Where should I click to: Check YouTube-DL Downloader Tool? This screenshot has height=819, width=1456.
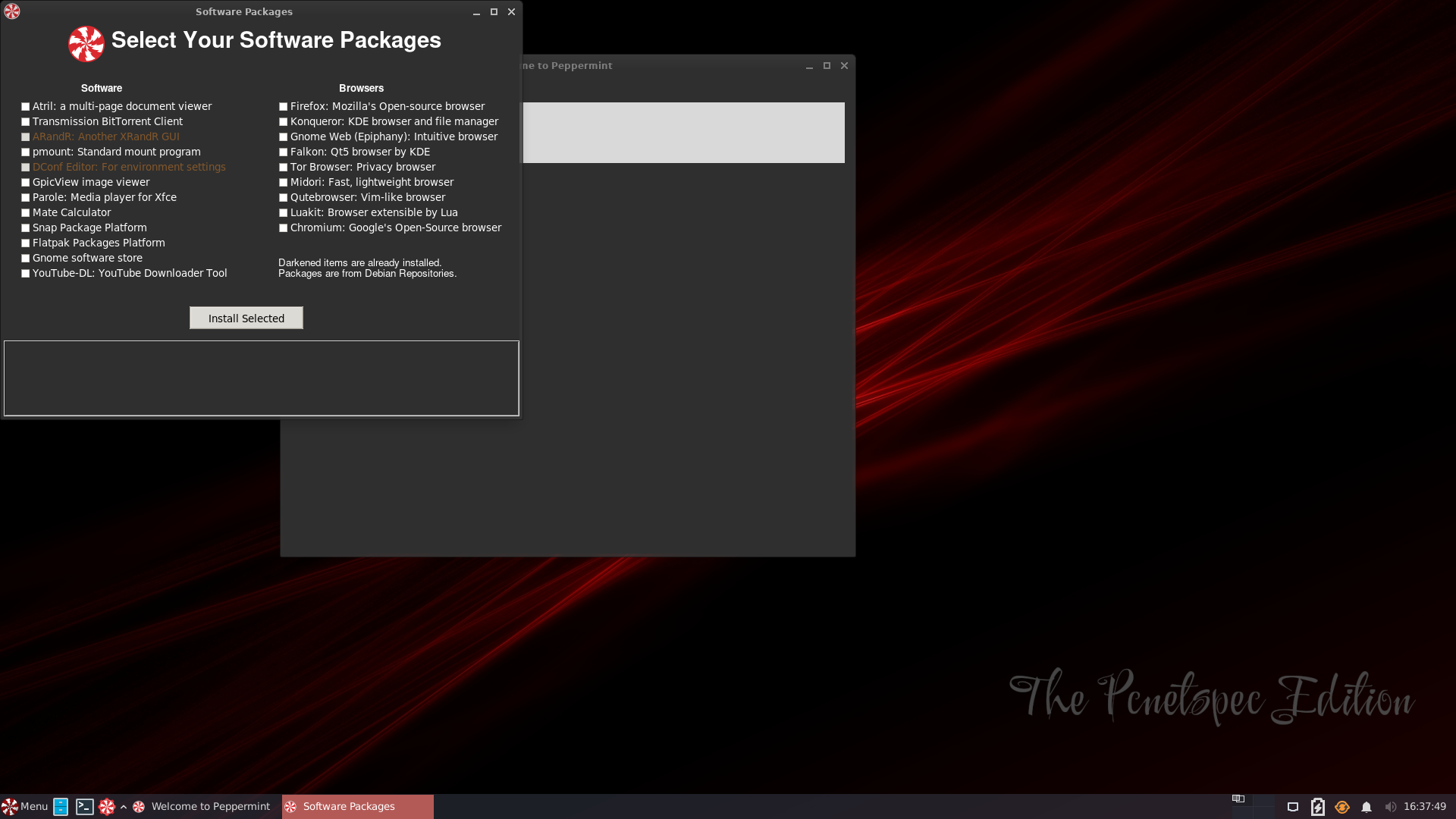(26, 274)
